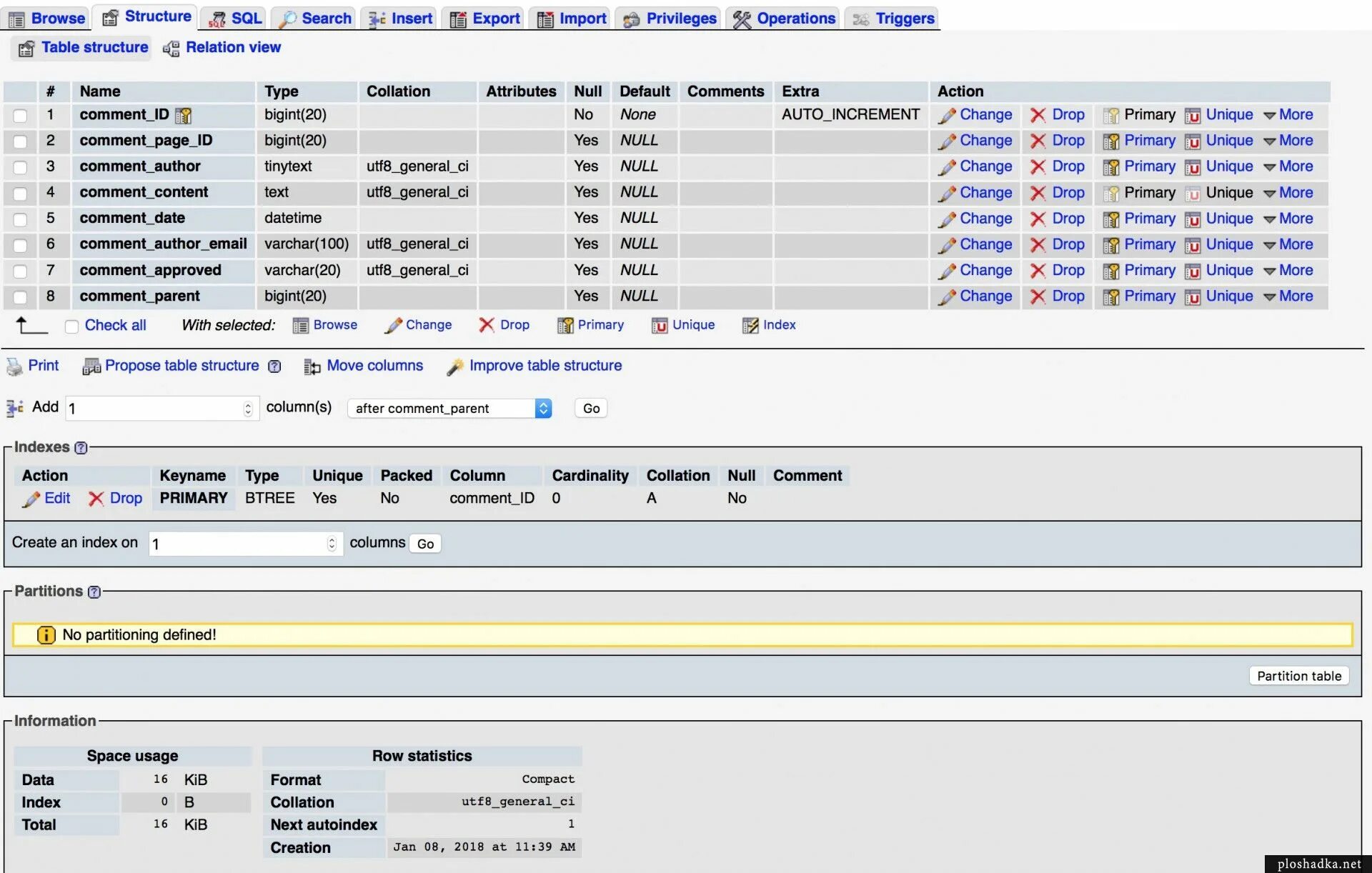1372x873 pixels.
Task: Click the printer icon next to Print
Action: click(x=14, y=366)
